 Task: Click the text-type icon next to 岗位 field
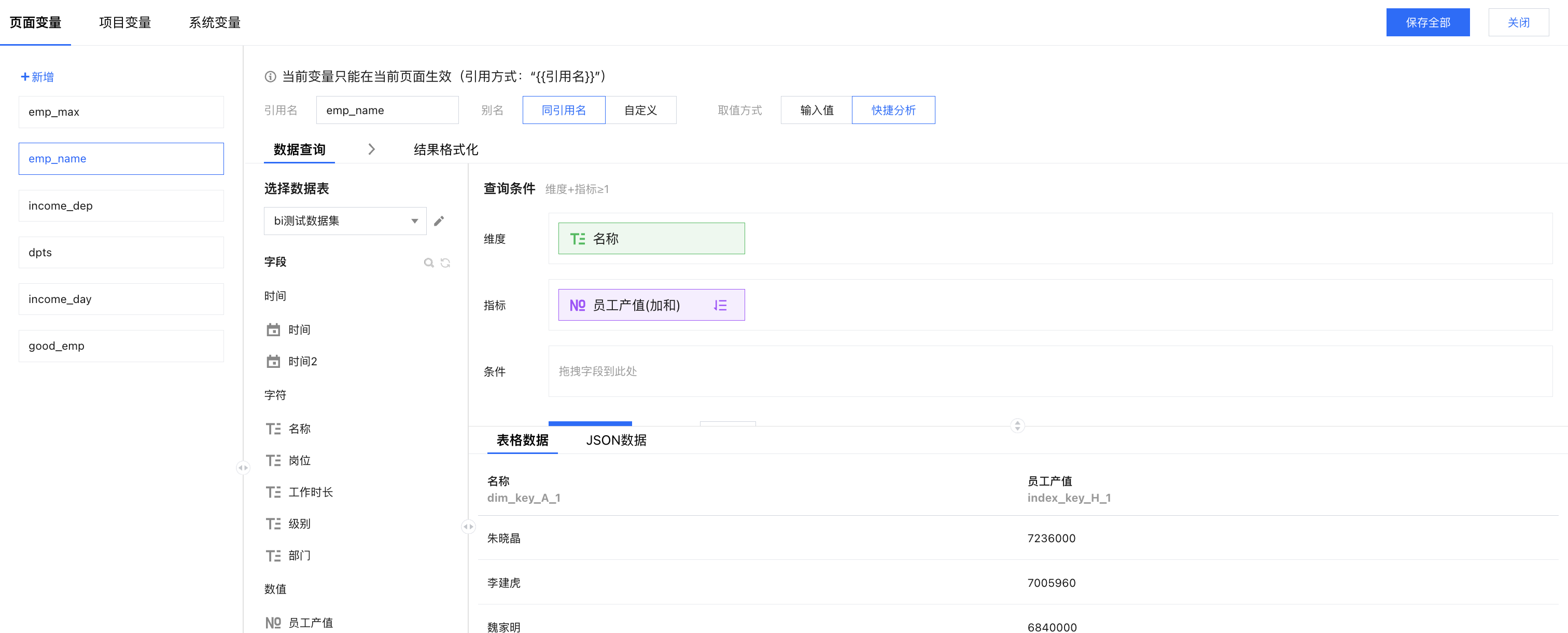(x=273, y=461)
